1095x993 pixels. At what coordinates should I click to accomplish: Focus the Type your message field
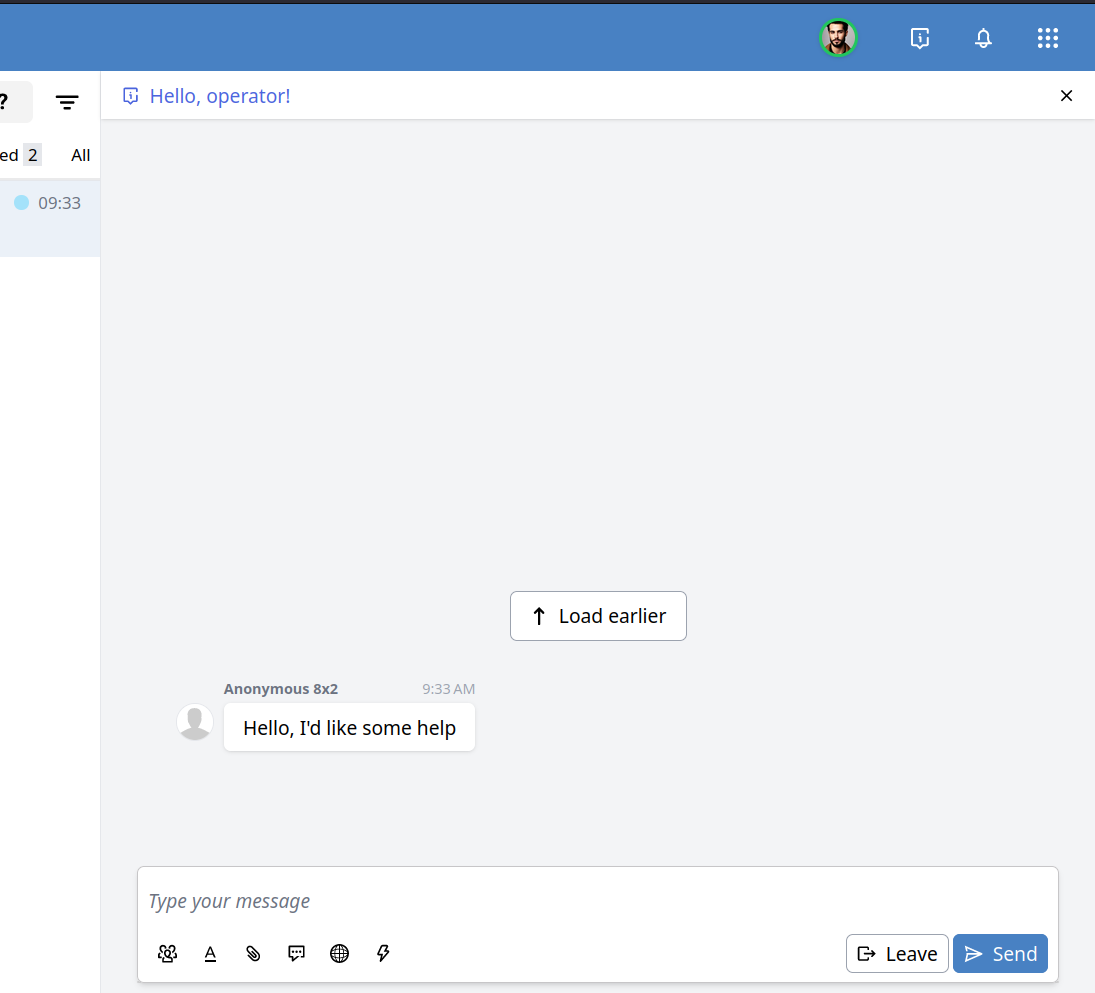(x=596, y=901)
